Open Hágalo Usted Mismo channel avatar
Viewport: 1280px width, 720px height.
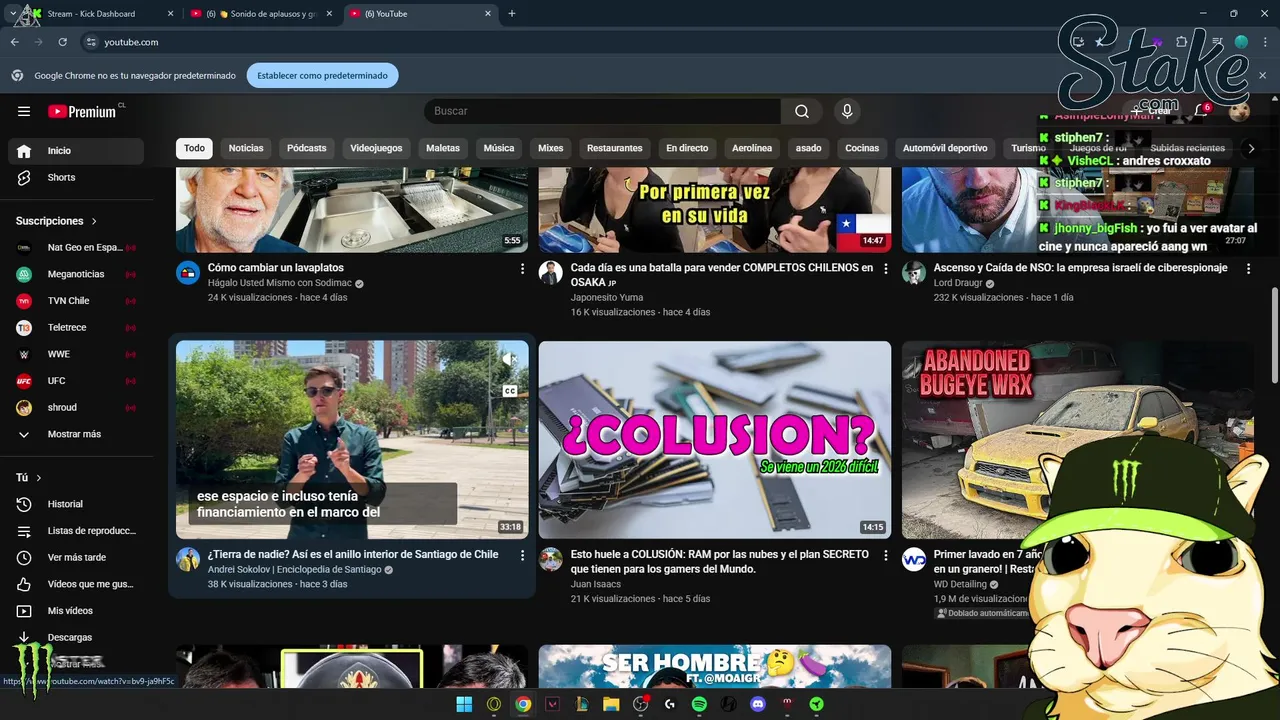tap(188, 273)
